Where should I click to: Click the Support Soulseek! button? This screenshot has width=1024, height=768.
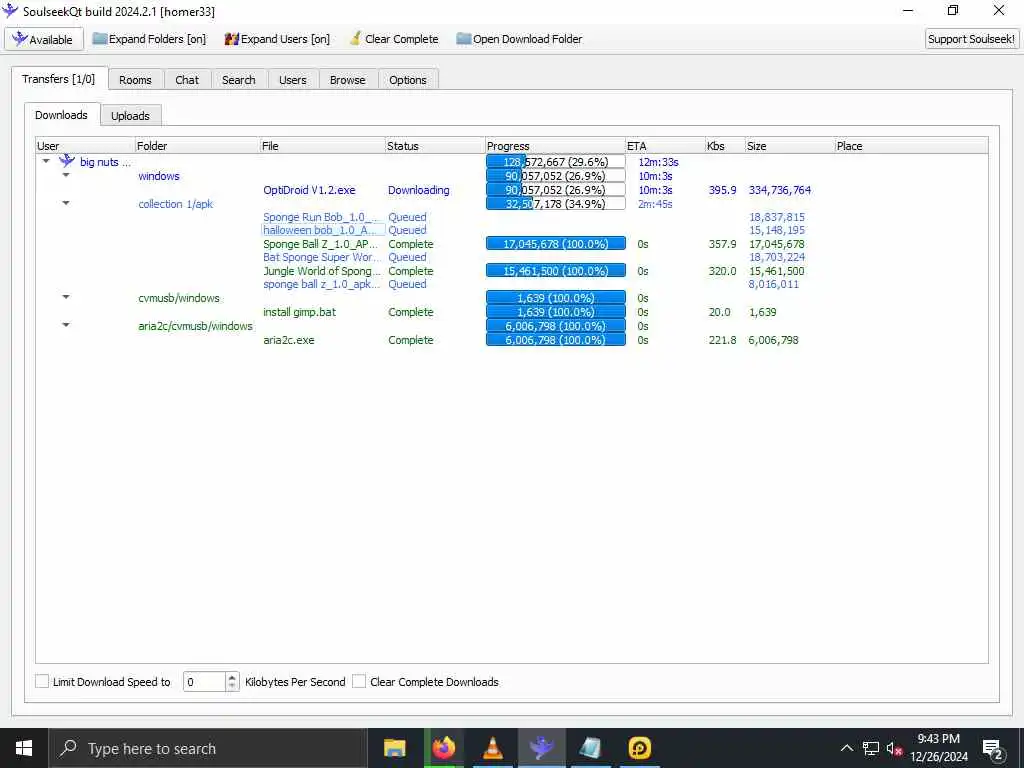[971, 39]
